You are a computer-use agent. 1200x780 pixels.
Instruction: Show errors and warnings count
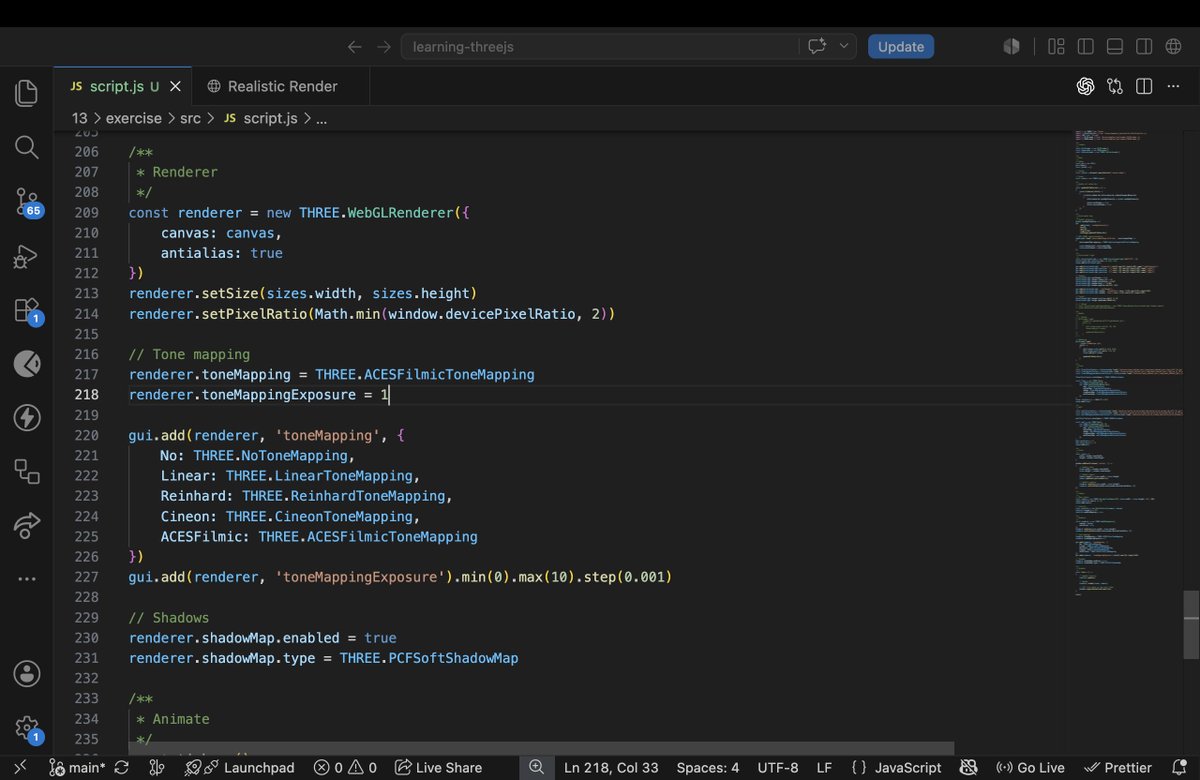(x=345, y=768)
